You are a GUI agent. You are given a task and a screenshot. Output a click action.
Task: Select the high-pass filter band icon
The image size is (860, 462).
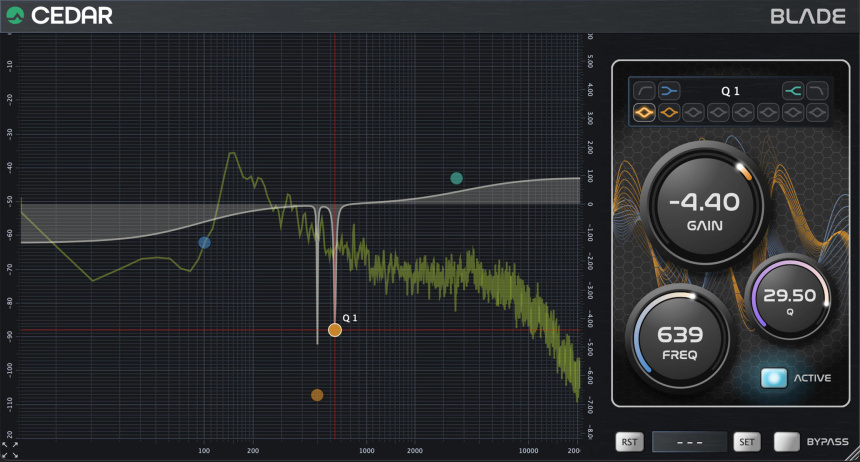click(644, 91)
